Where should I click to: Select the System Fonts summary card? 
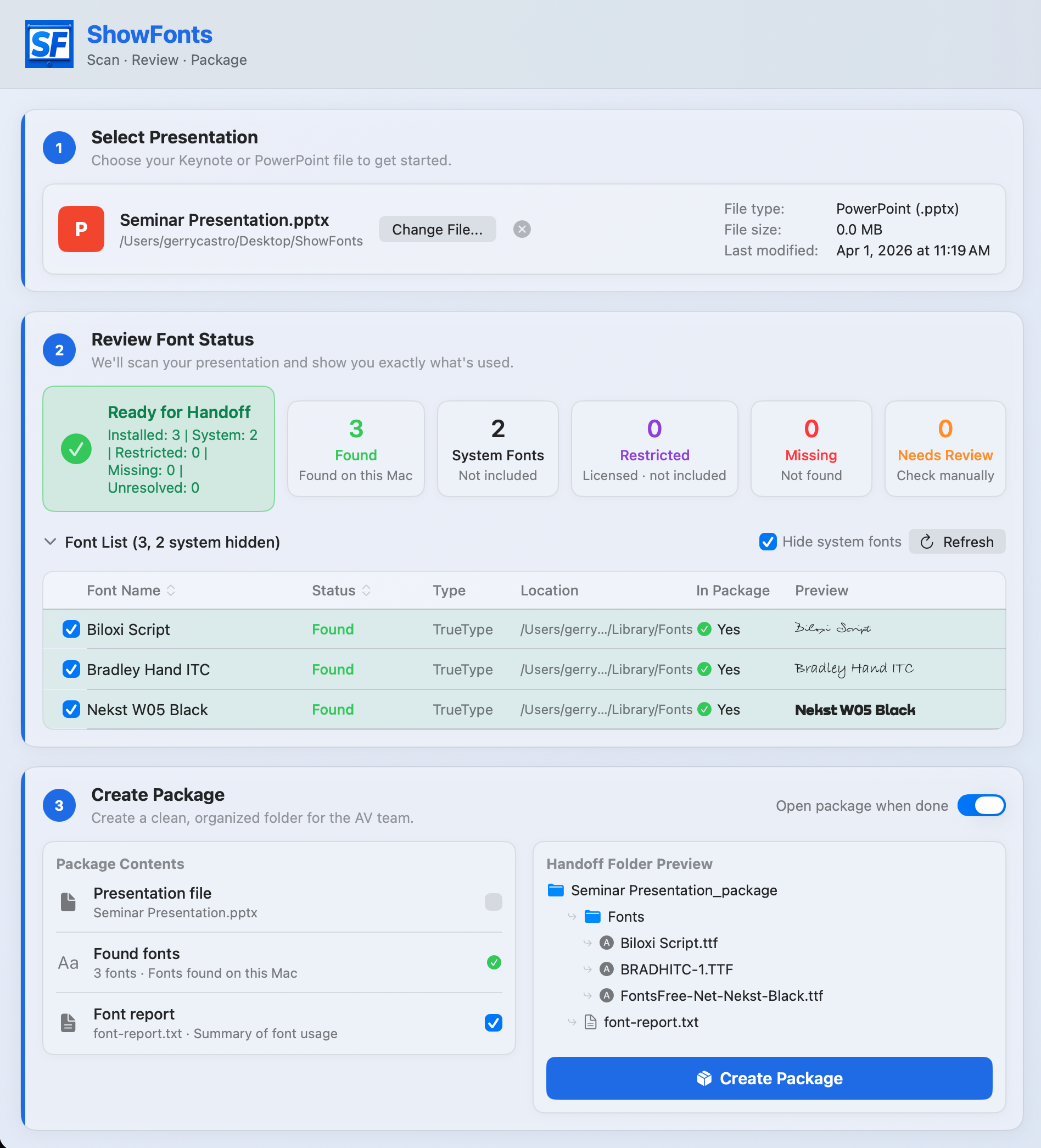coord(497,449)
